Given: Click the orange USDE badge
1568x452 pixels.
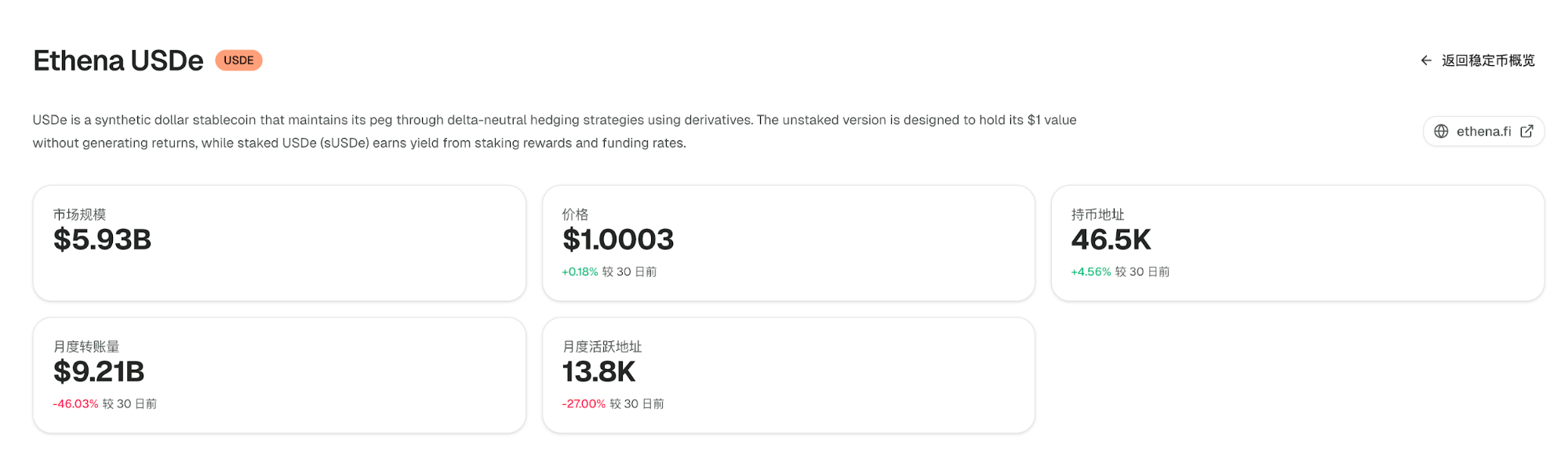Looking at the screenshot, I should (x=238, y=60).
